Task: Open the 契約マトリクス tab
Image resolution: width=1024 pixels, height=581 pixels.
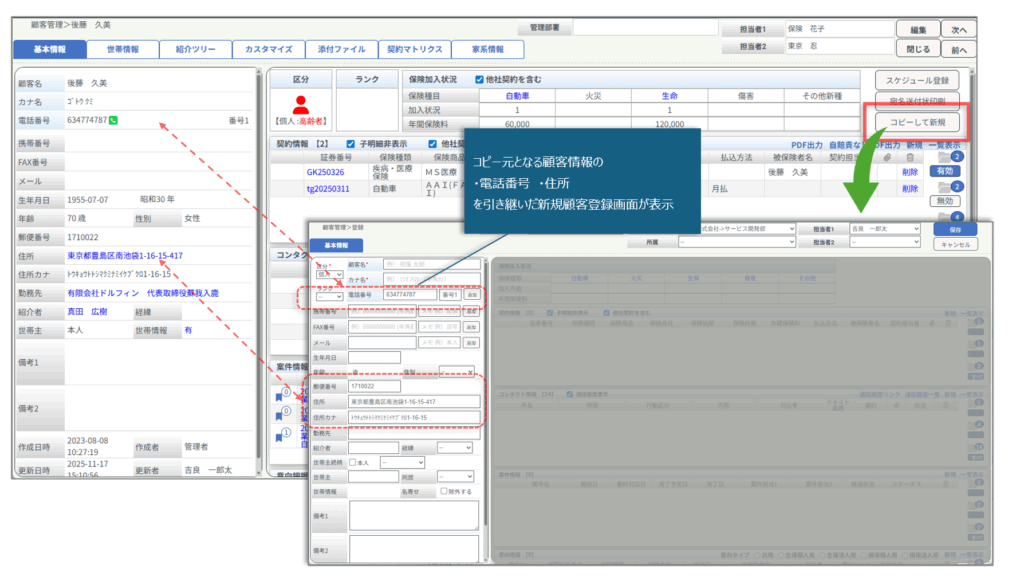Action: 413,49
